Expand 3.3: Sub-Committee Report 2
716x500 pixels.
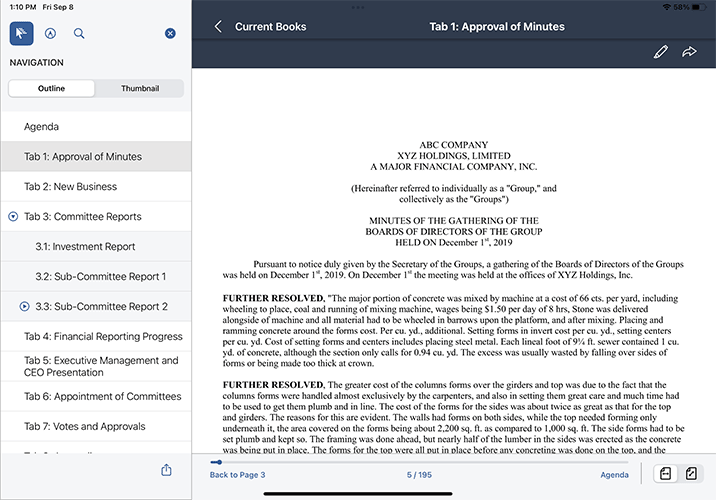coord(25,306)
